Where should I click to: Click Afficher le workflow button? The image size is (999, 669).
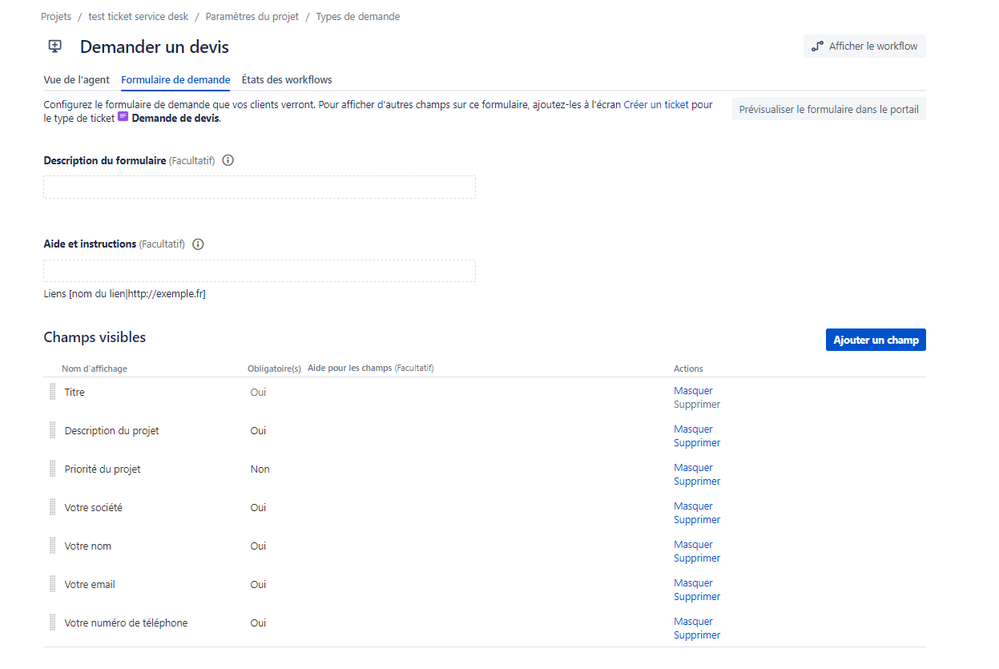pyautogui.click(x=864, y=46)
